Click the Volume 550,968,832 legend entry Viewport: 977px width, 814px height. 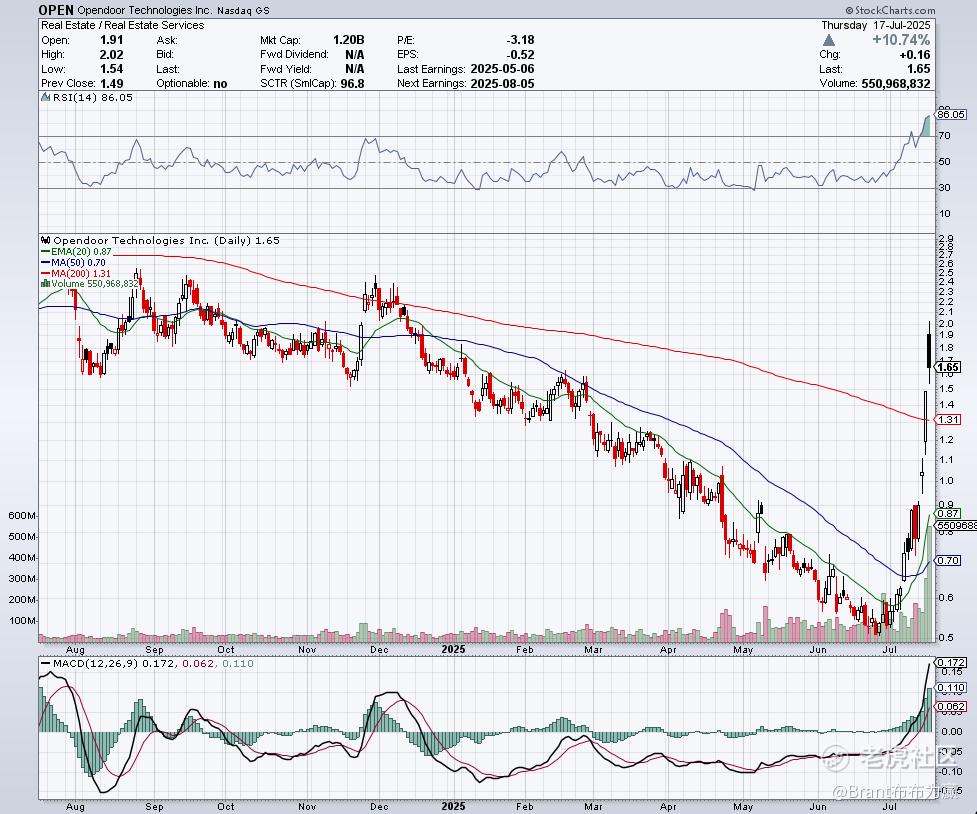95,284
